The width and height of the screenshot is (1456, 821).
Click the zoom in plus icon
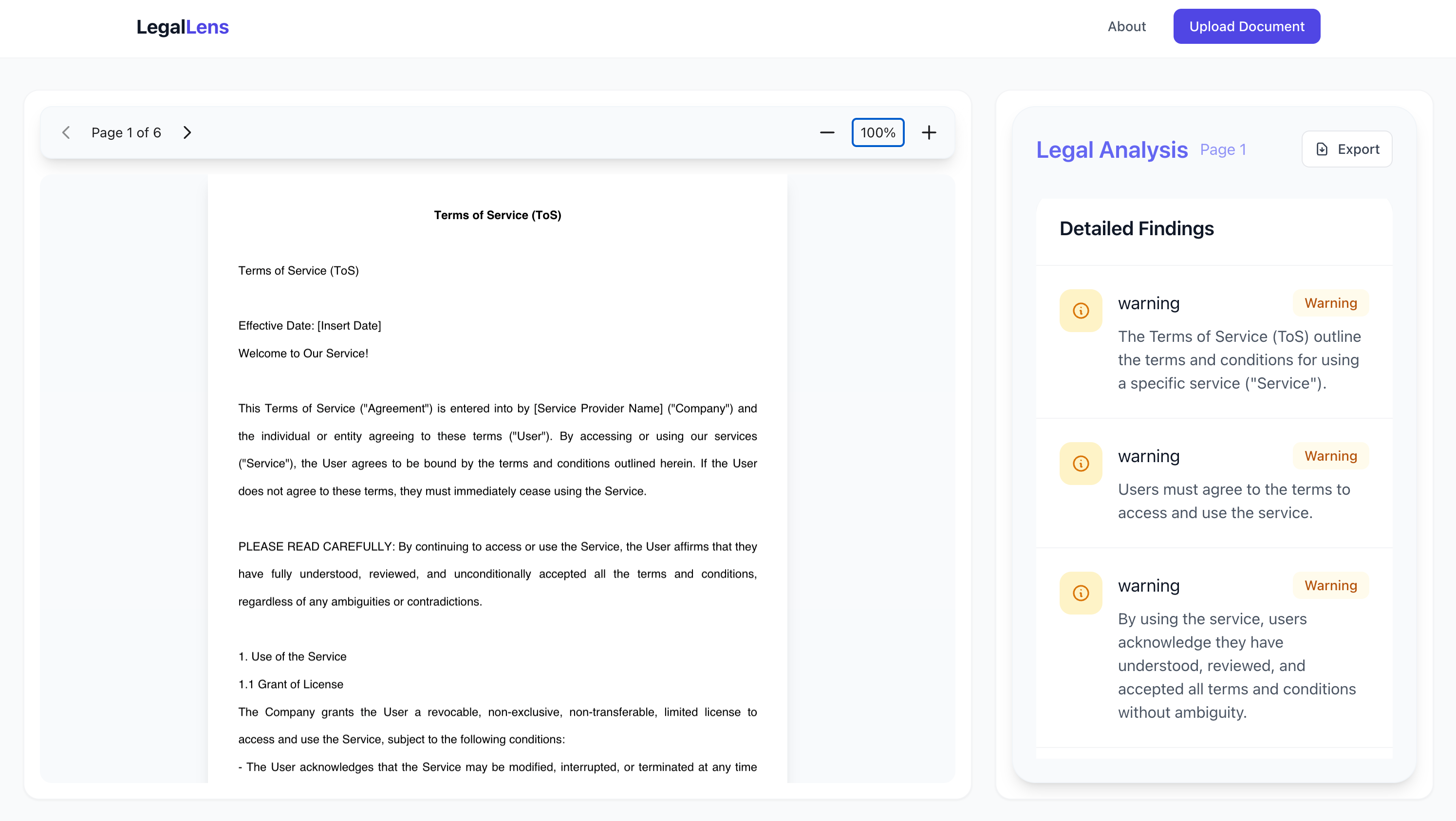click(x=929, y=132)
